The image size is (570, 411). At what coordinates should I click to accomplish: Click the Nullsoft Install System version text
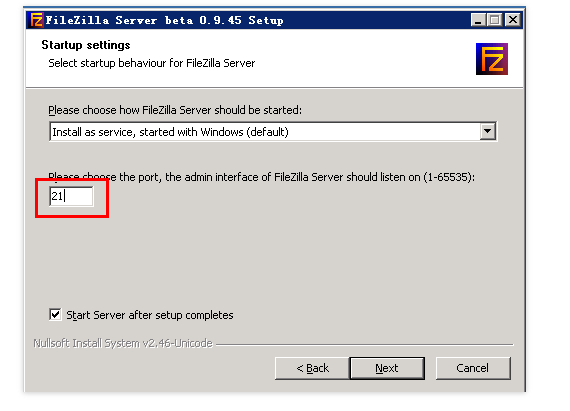point(123,343)
